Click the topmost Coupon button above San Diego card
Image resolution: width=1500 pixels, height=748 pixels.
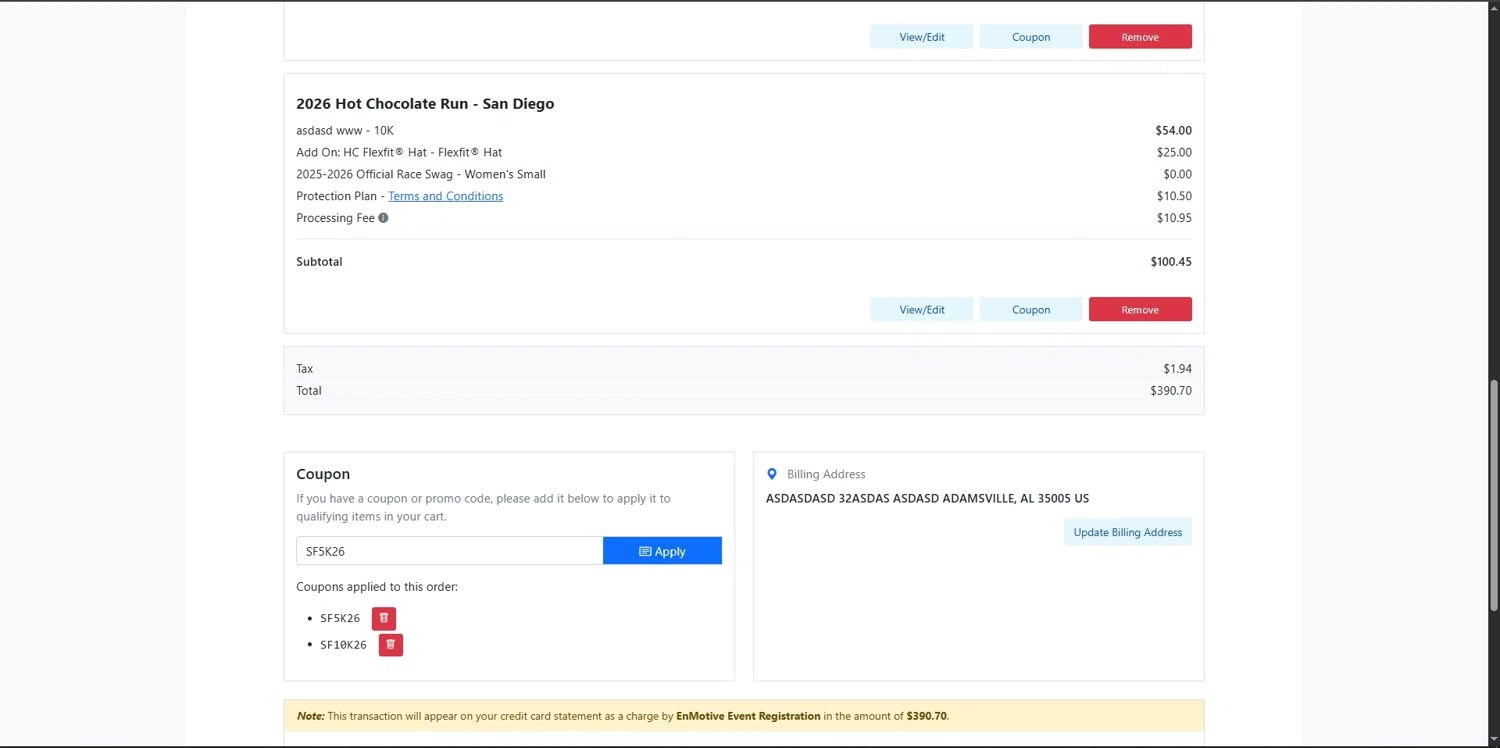pyautogui.click(x=1031, y=37)
